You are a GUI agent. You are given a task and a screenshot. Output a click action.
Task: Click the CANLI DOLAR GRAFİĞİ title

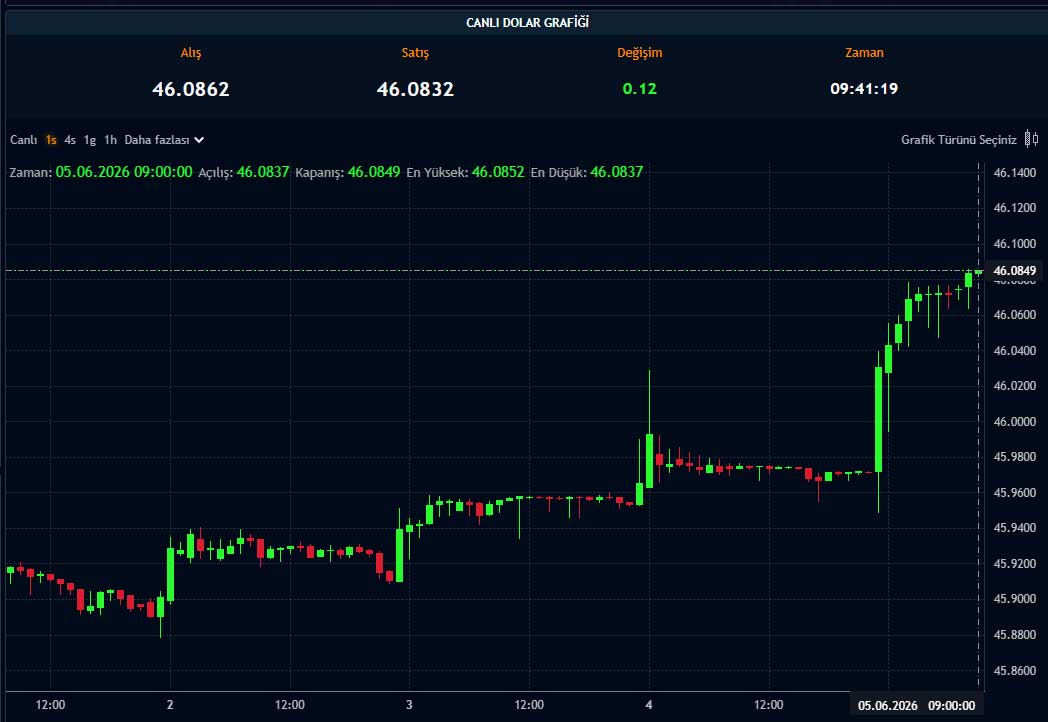pos(527,22)
